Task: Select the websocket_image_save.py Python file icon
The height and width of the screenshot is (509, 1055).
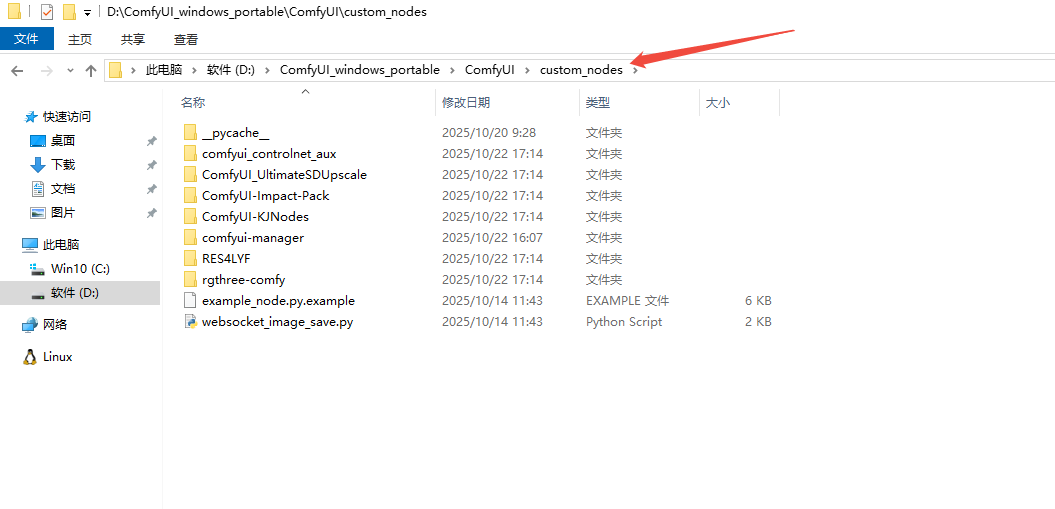Action: click(x=191, y=322)
